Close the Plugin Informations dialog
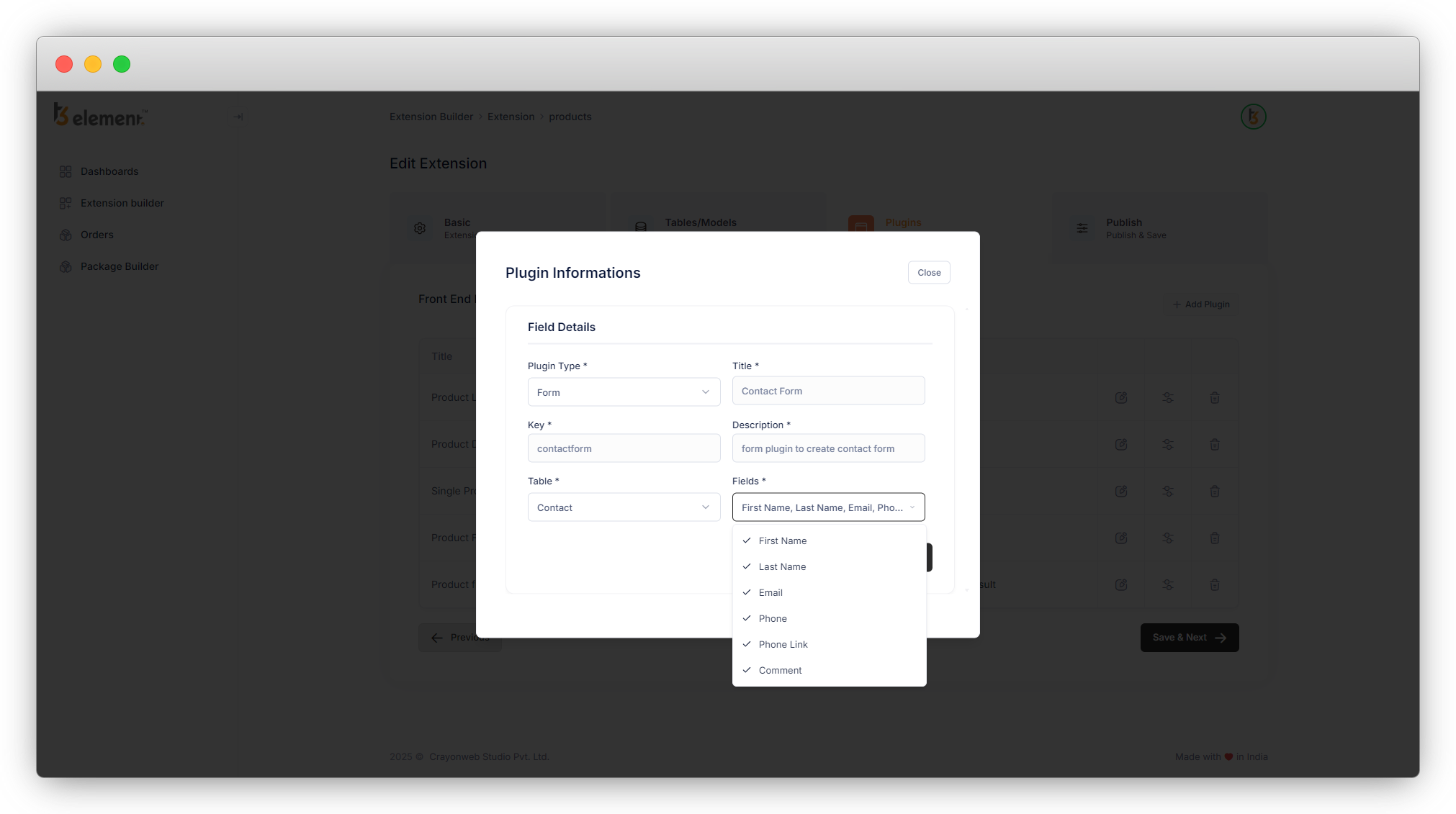Screen dimensions: 1456x814 click(x=929, y=273)
